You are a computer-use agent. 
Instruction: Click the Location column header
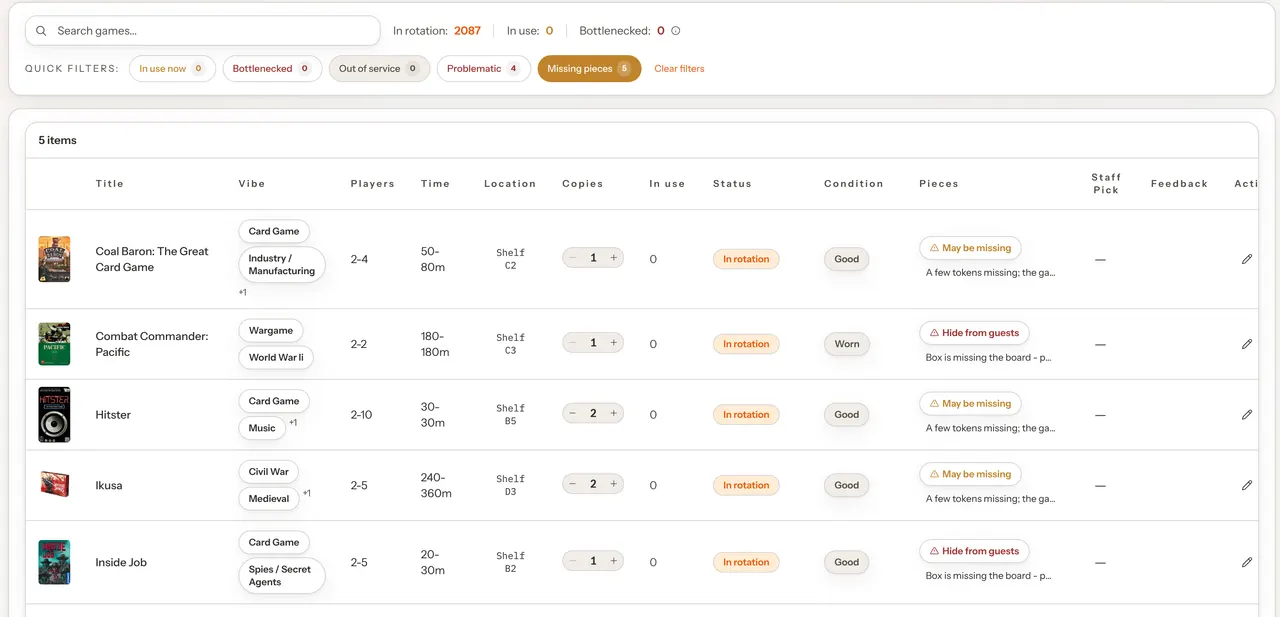tap(510, 184)
